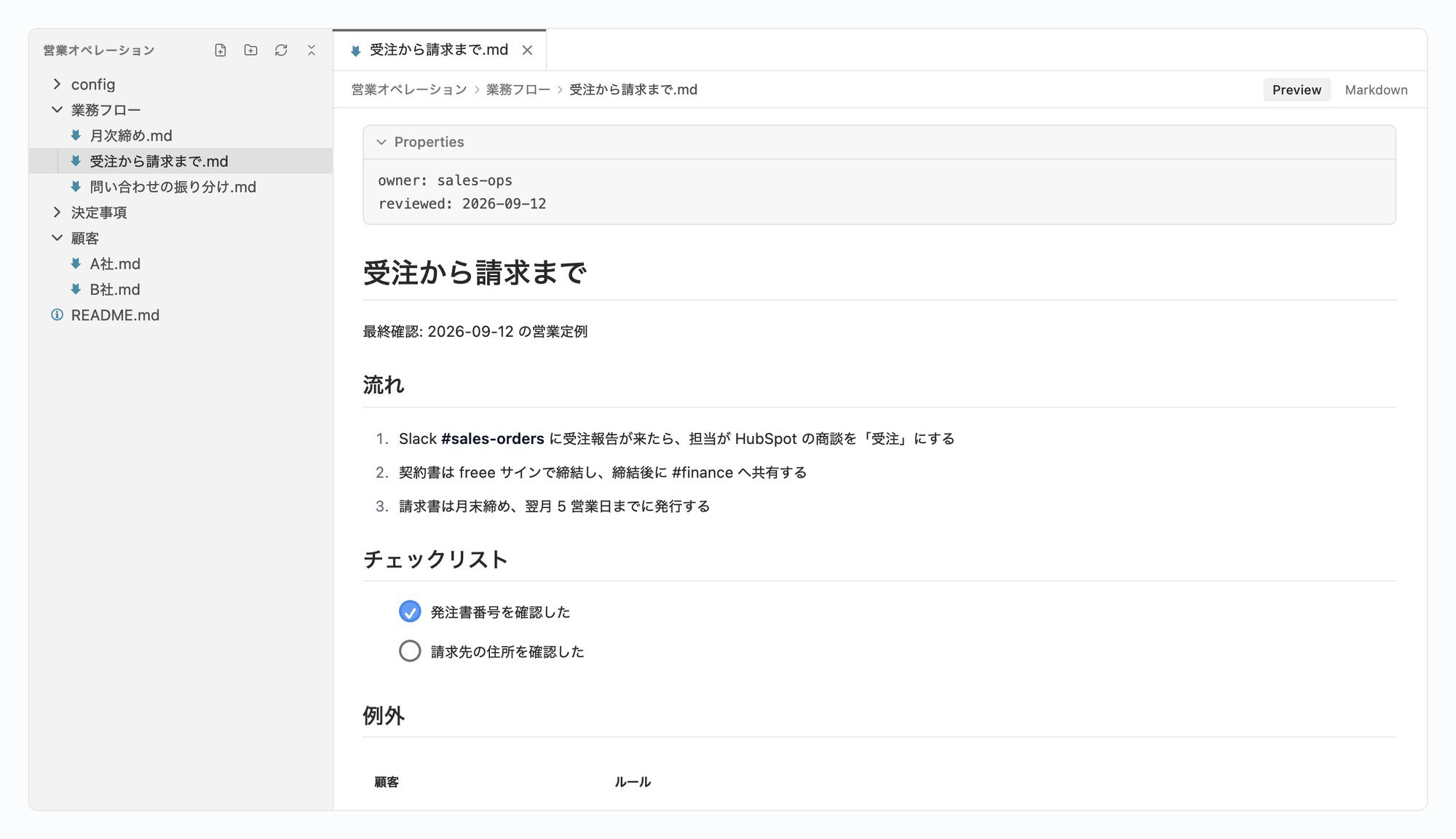
Task: Collapse all folders with the sidebar header icon
Action: (x=312, y=50)
